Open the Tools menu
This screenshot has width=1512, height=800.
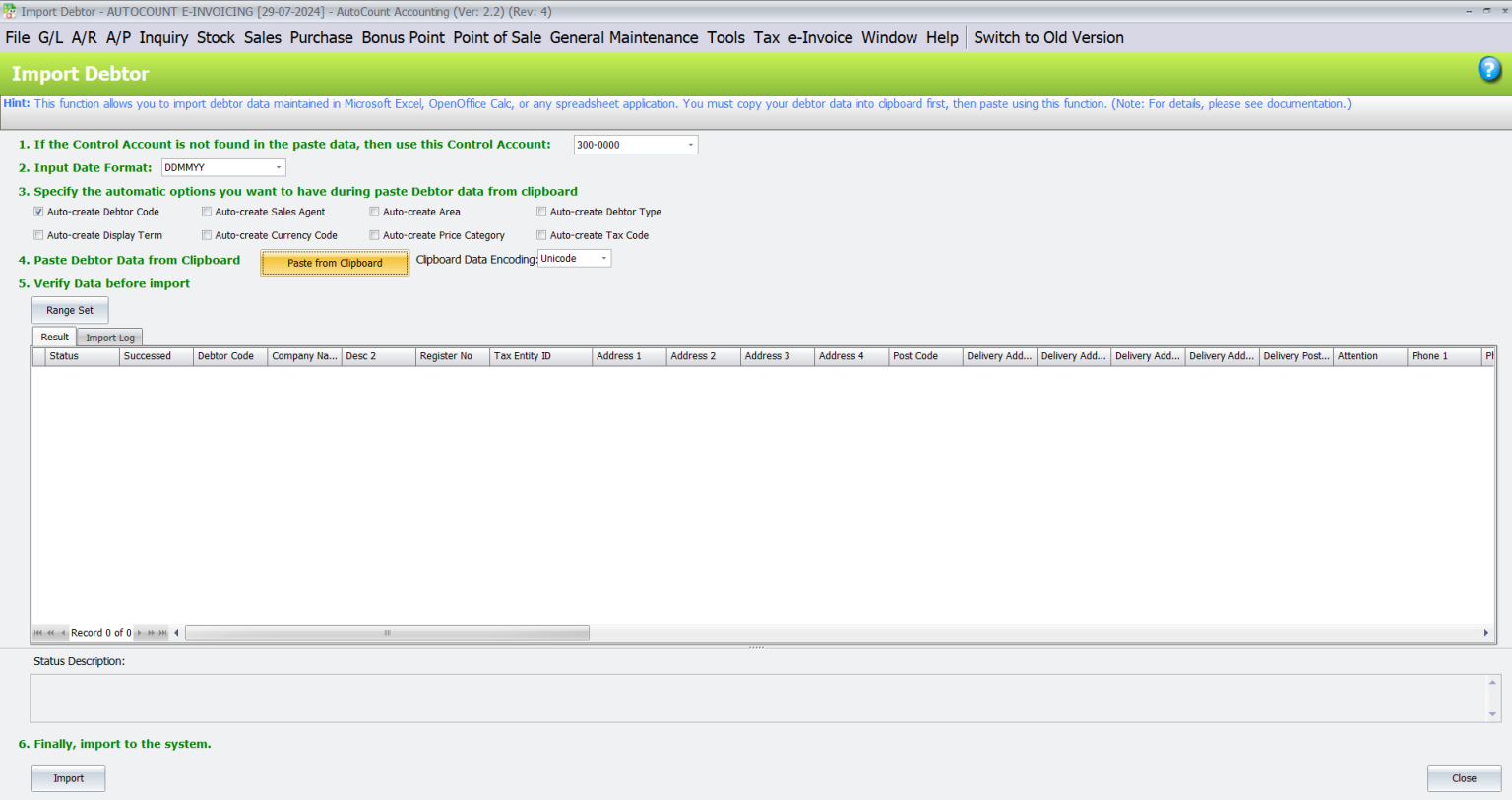[x=725, y=37]
